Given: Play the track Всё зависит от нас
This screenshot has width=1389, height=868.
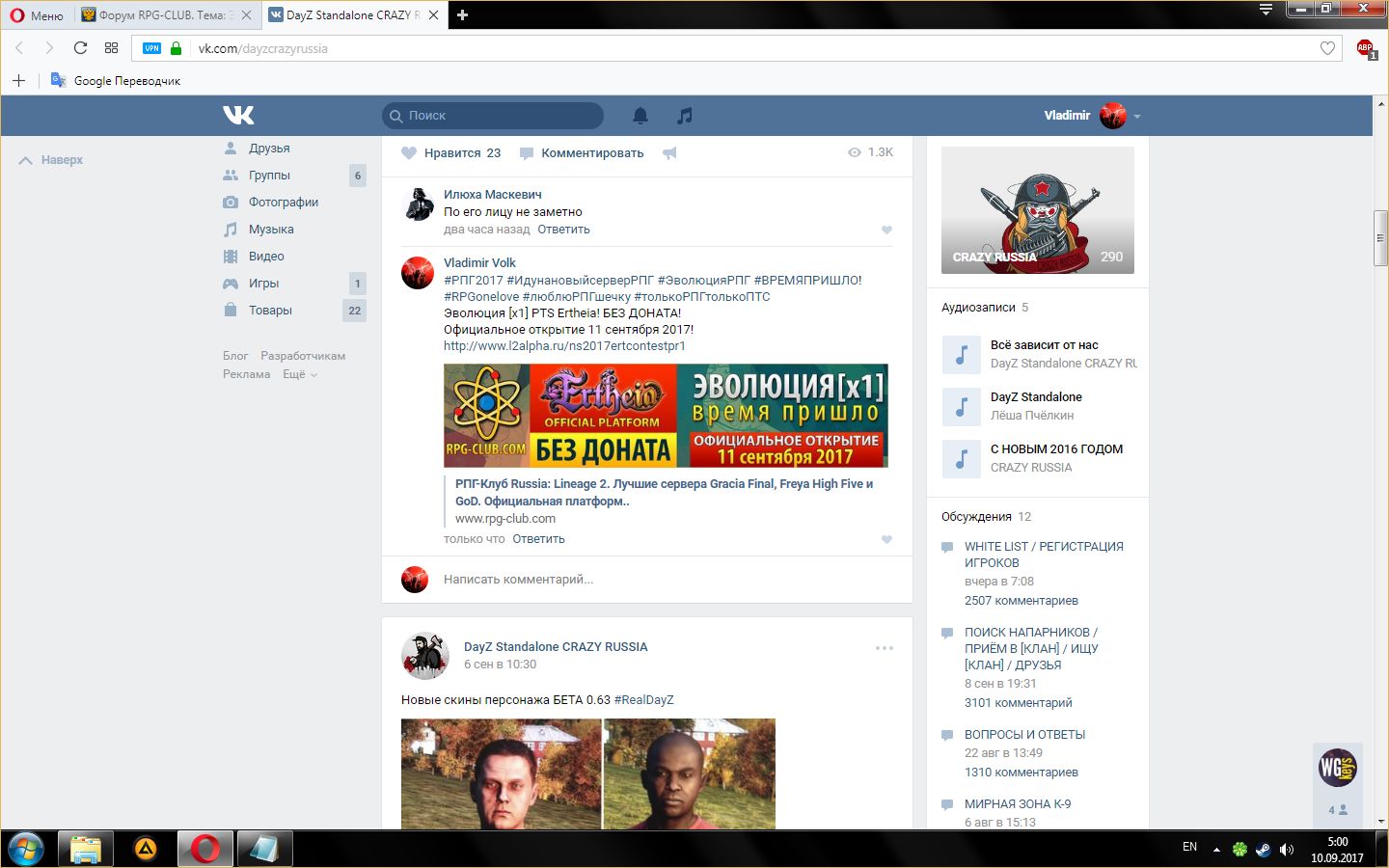Looking at the screenshot, I should (961, 355).
